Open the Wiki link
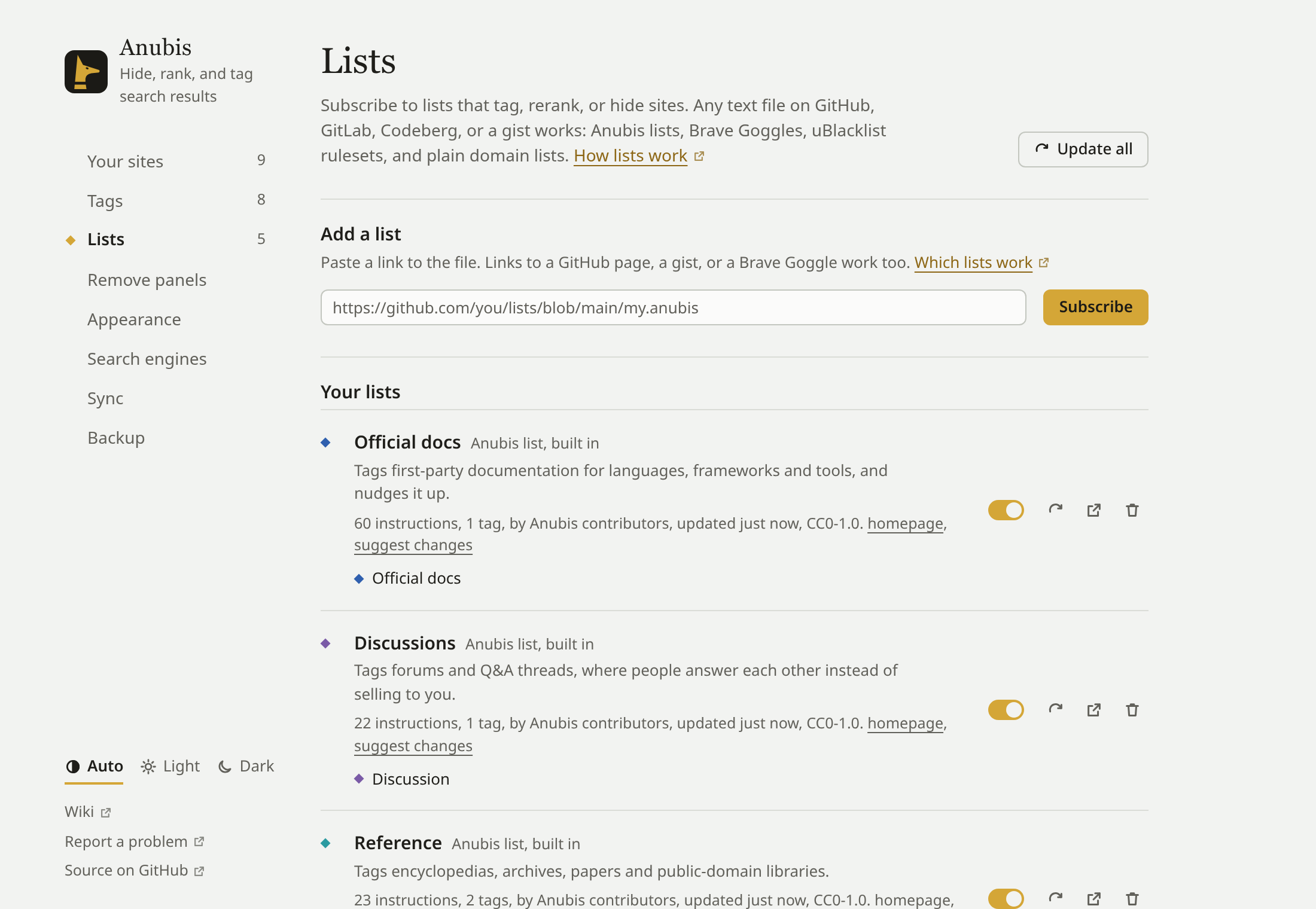 [87, 812]
